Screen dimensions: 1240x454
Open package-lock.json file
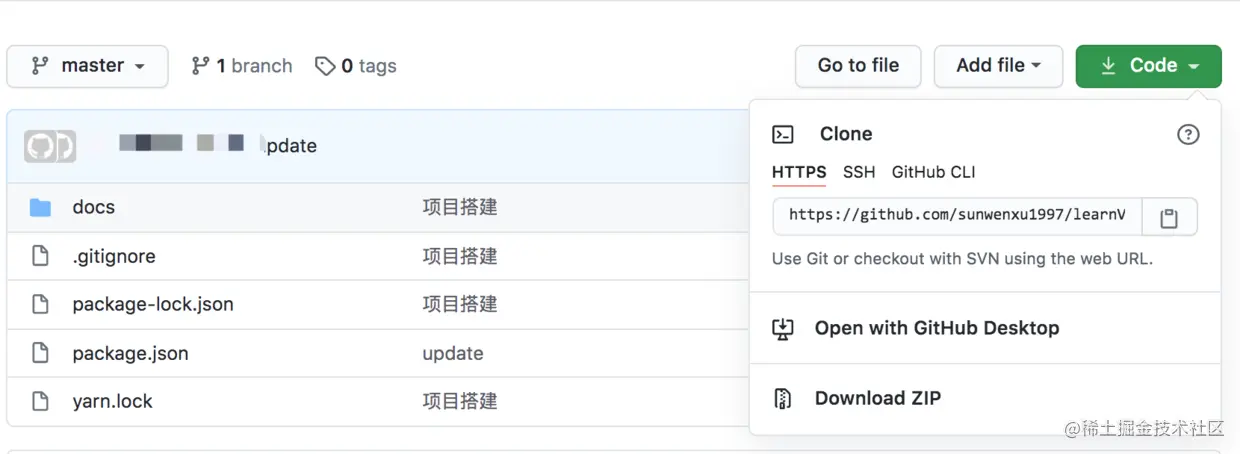(x=153, y=304)
